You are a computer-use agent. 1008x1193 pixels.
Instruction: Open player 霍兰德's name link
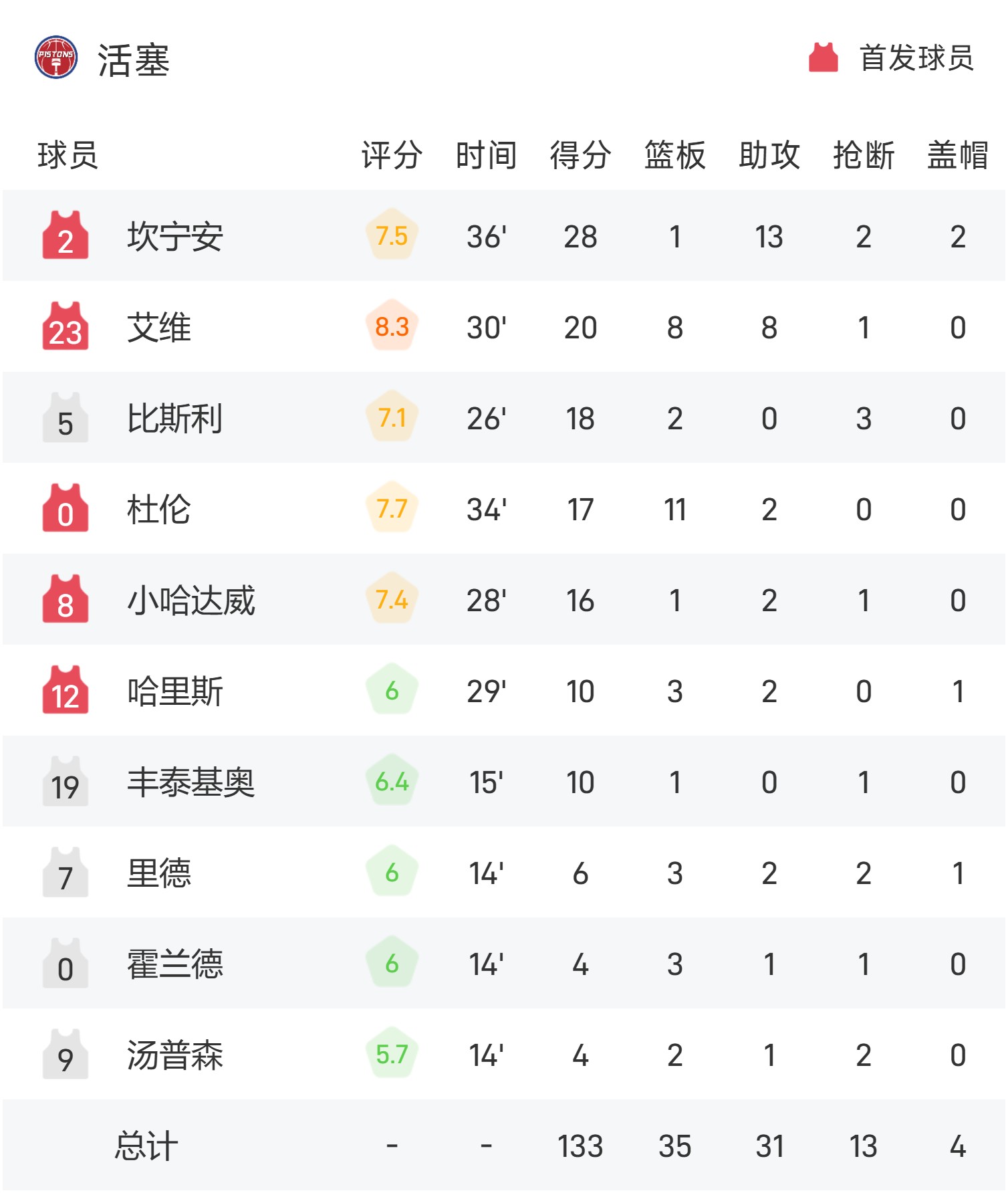coord(175,964)
